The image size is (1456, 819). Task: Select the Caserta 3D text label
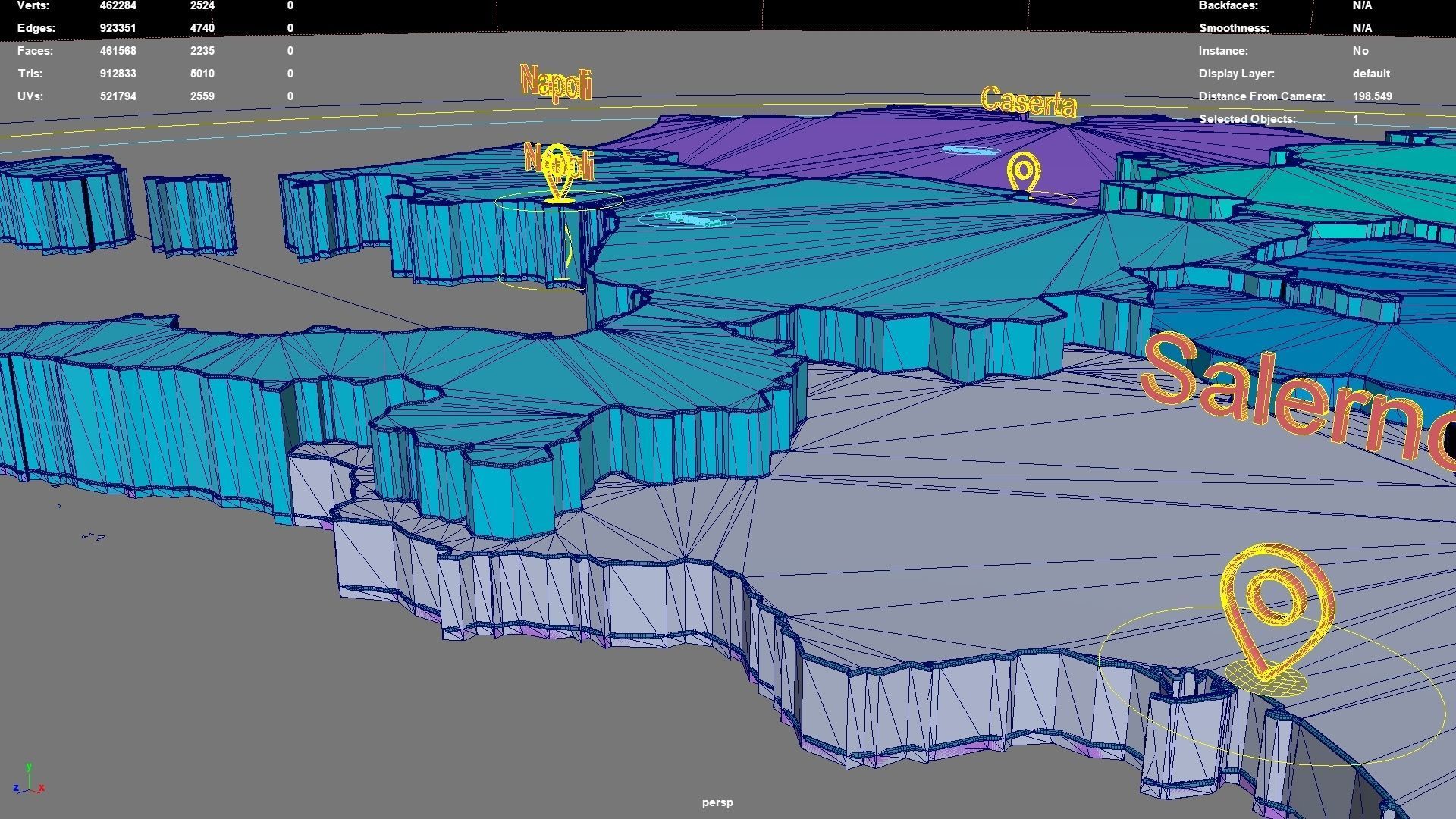point(1028,102)
